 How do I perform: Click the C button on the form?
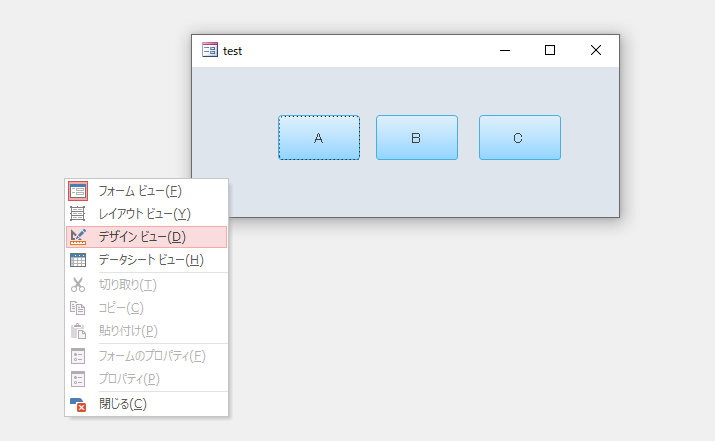pos(520,138)
